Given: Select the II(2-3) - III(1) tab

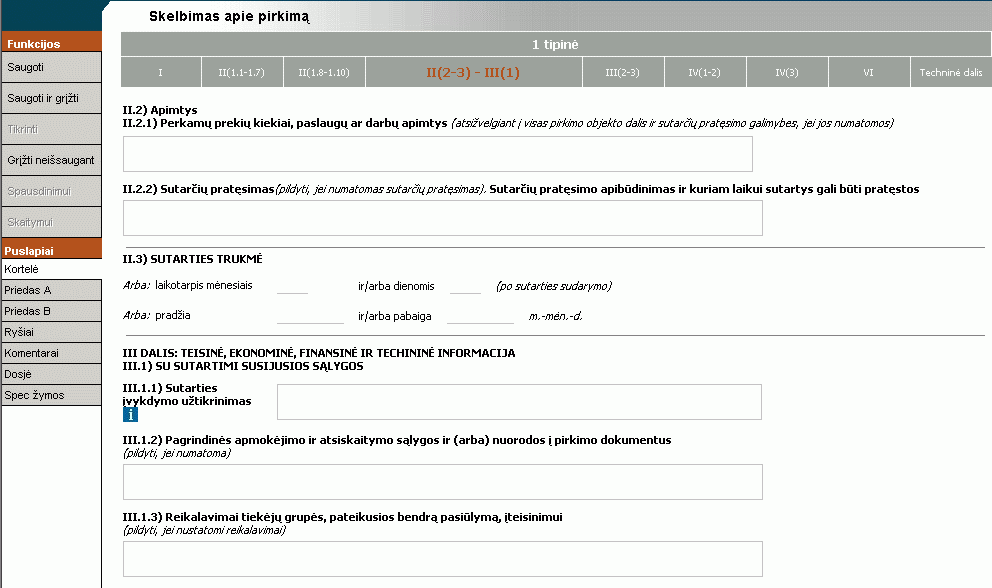Looking at the screenshot, I should 473,72.
